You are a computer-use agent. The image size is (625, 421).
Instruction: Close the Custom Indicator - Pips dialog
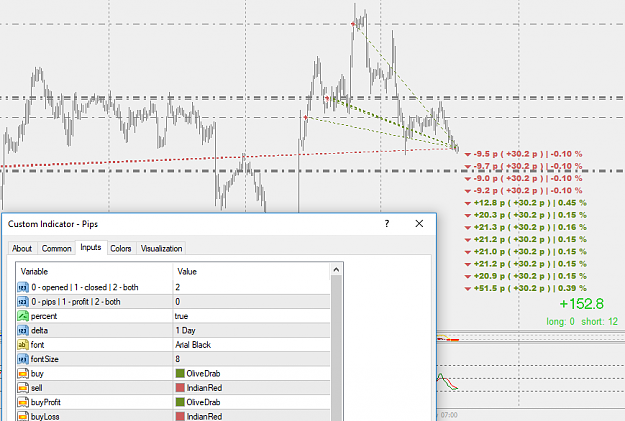click(x=419, y=224)
